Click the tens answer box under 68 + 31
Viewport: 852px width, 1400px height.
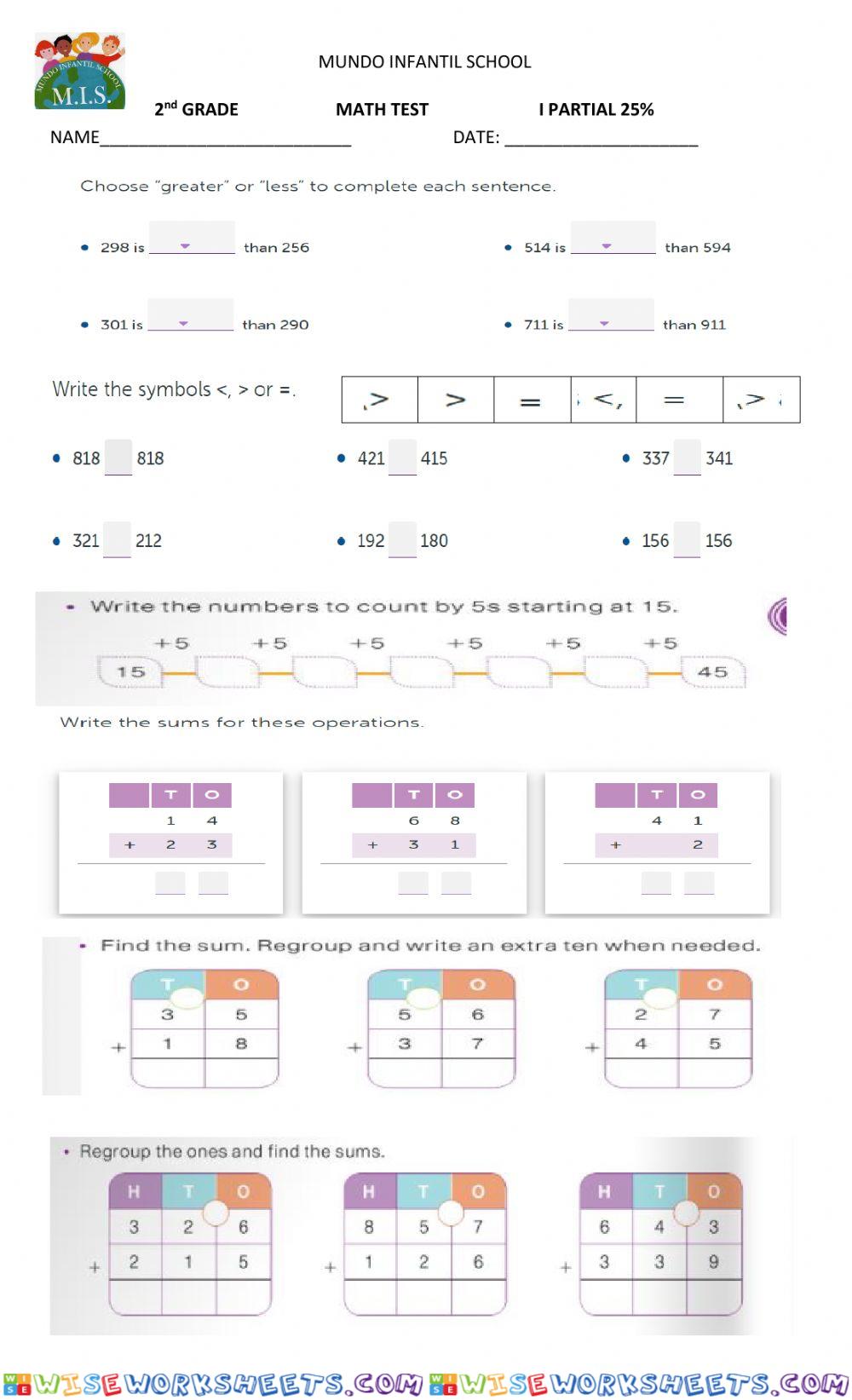tap(413, 883)
